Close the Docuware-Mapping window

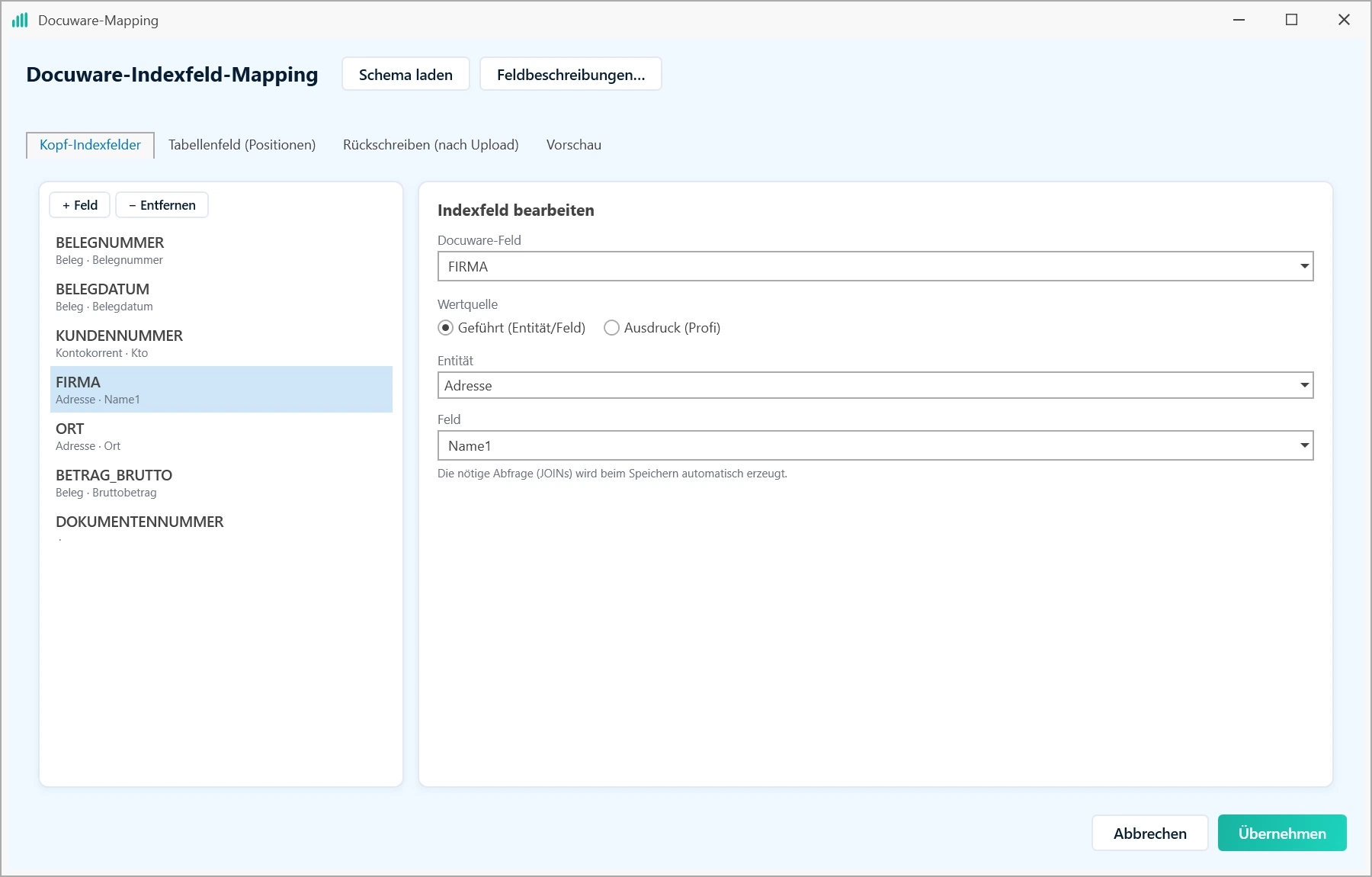pyautogui.click(x=1344, y=20)
